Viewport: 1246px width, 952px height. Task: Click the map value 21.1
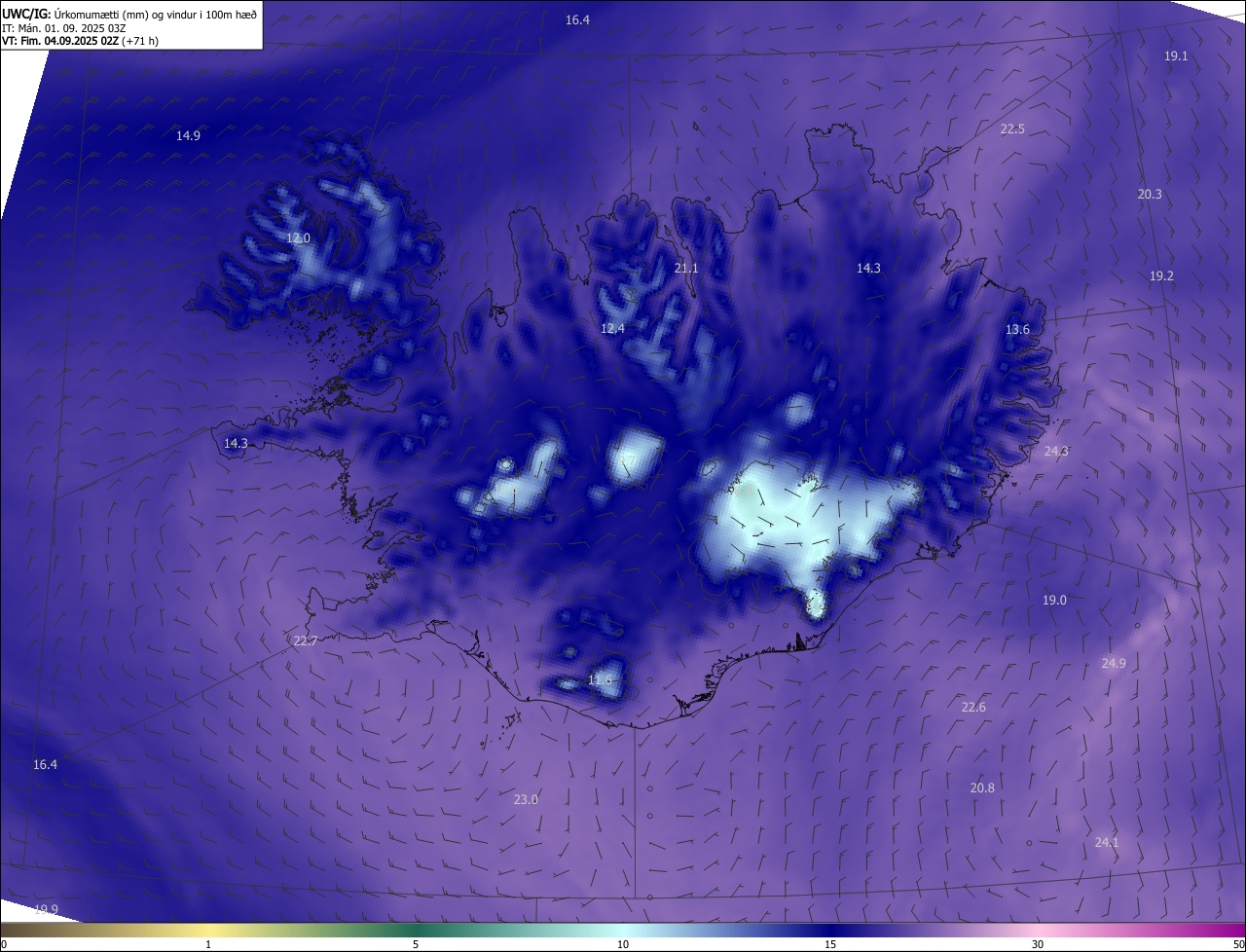click(686, 269)
